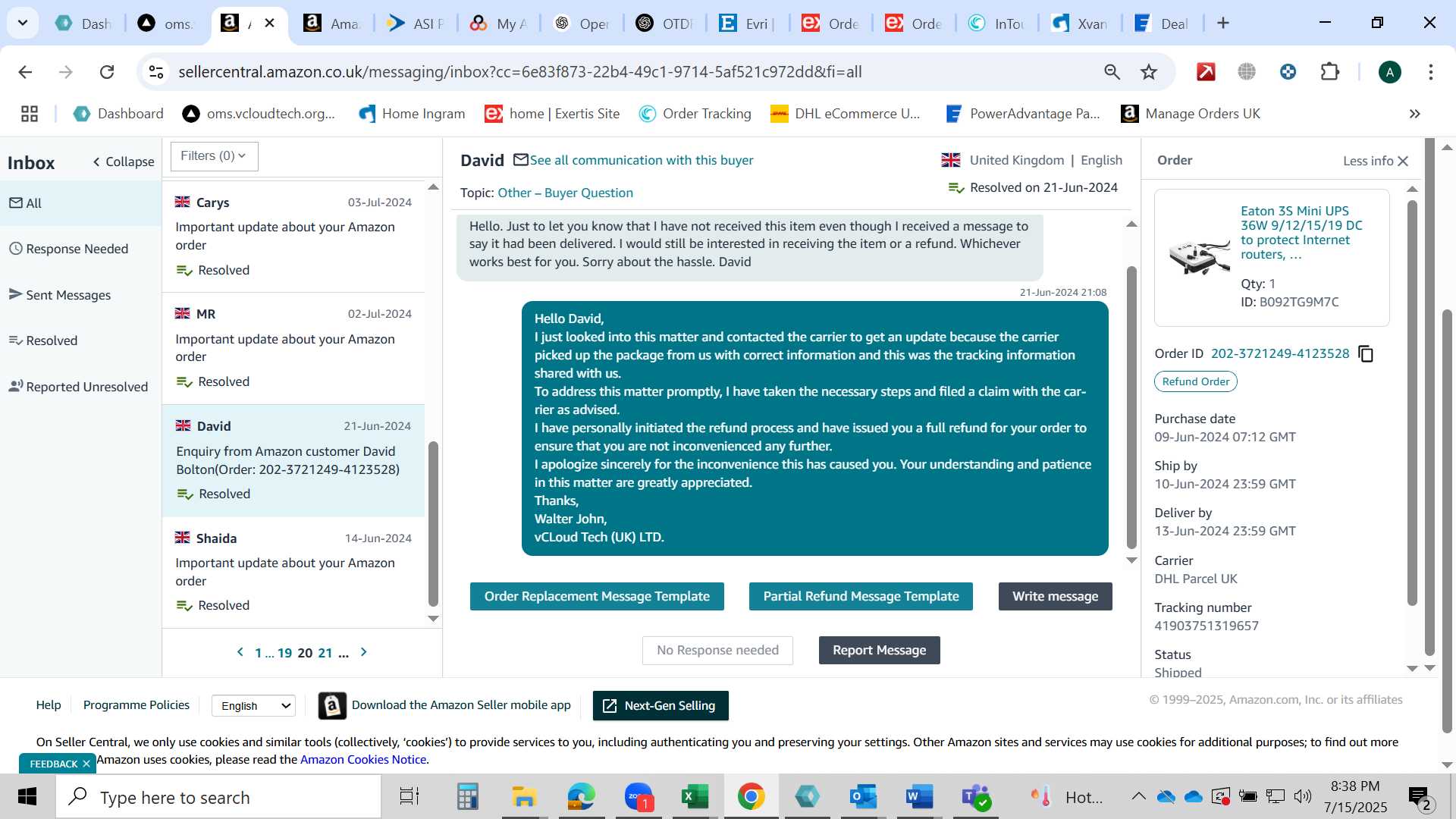
Task: View site information icon in address bar
Action: click(x=156, y=72)
